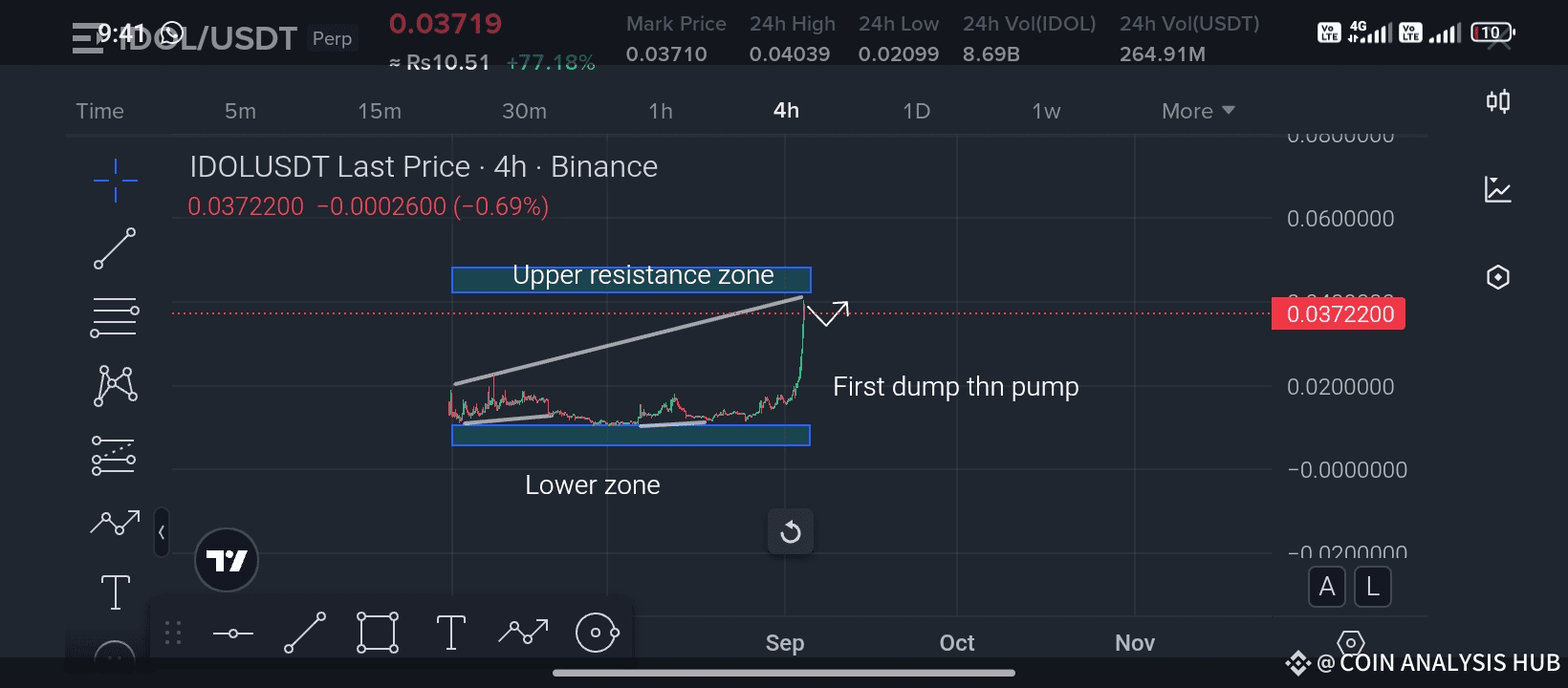Viewport: 1568px width, 688px height.
Task: Toggle log scale with L button
Action: (1373, 587)
